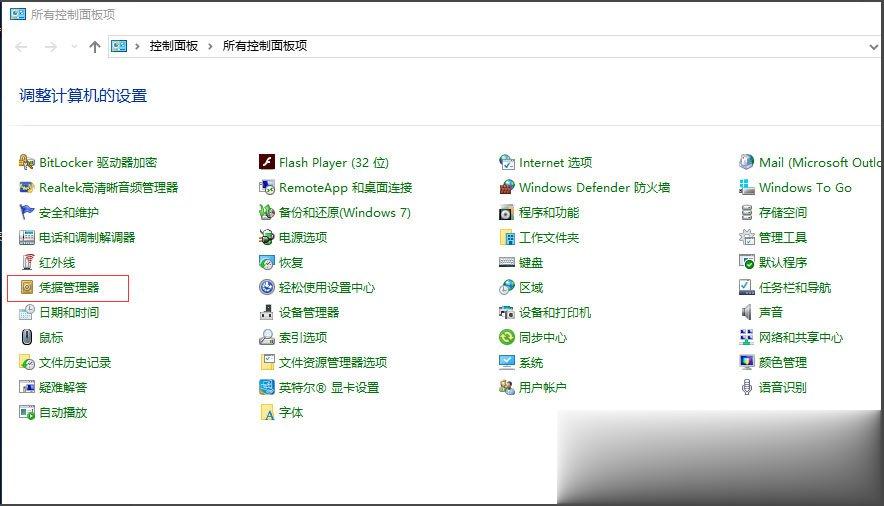884x506 pixels.
Task: Open the 安全和维护 flag icon
Action: pyautogui.click(x=26, y=212)
